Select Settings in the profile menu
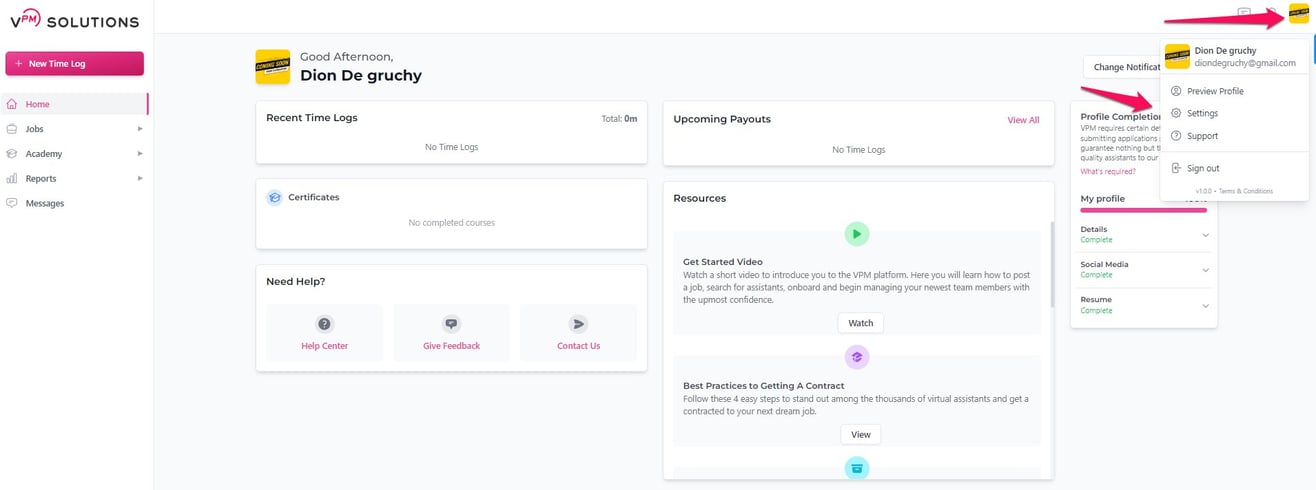1316x490 pixels. click(x=1202, y=113)
